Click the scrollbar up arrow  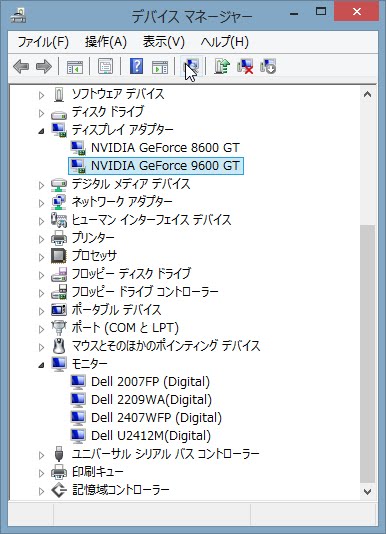point(367,94)
